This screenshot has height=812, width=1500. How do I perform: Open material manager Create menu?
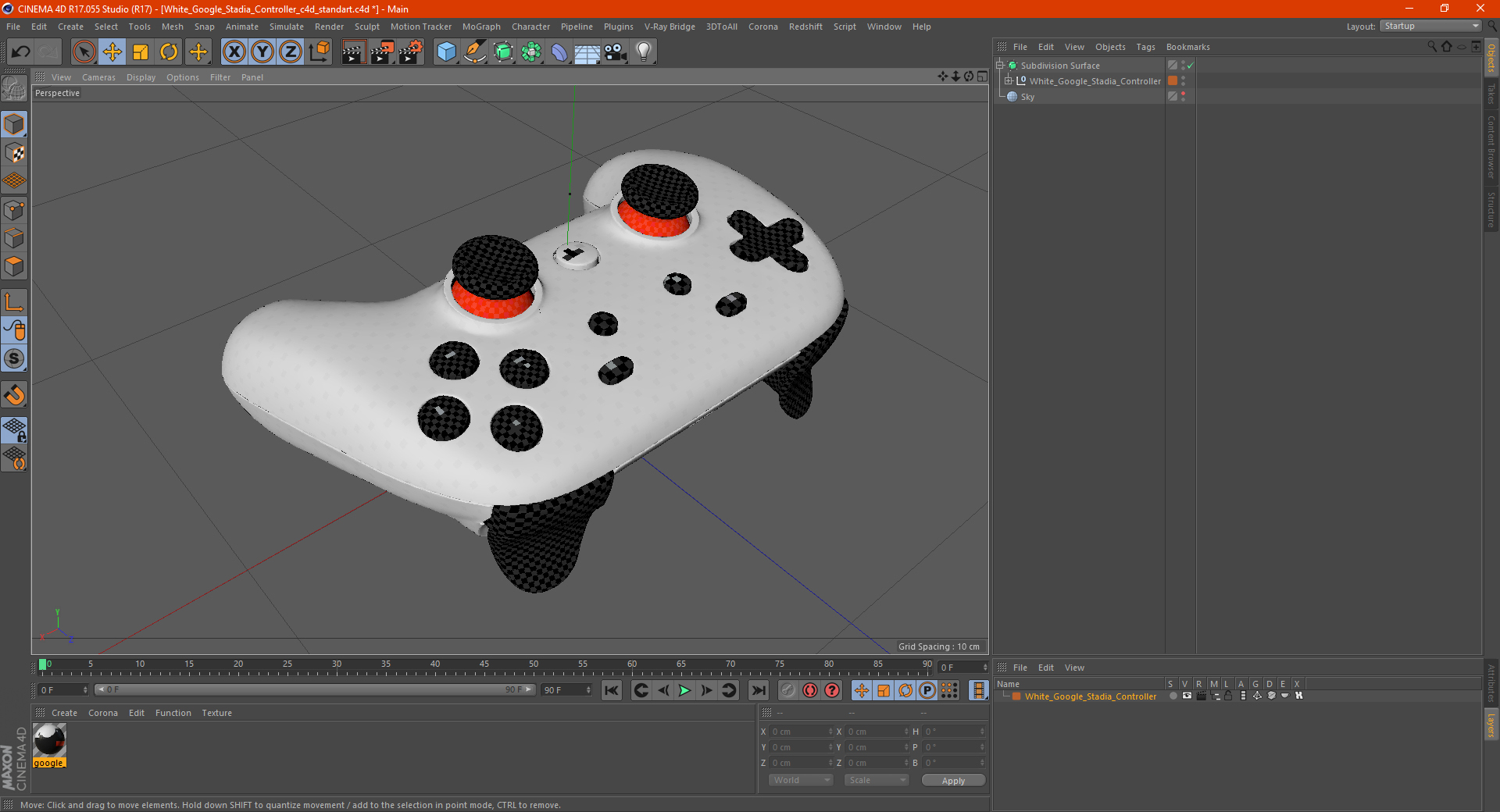click(64, 713)
